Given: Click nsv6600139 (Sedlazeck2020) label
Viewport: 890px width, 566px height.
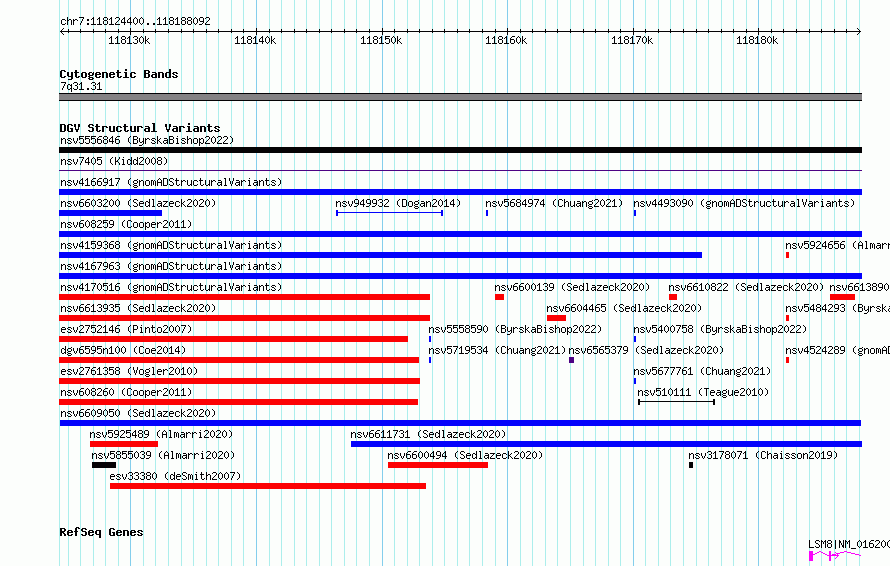Looking at the screenshot, I should [572, 287].
